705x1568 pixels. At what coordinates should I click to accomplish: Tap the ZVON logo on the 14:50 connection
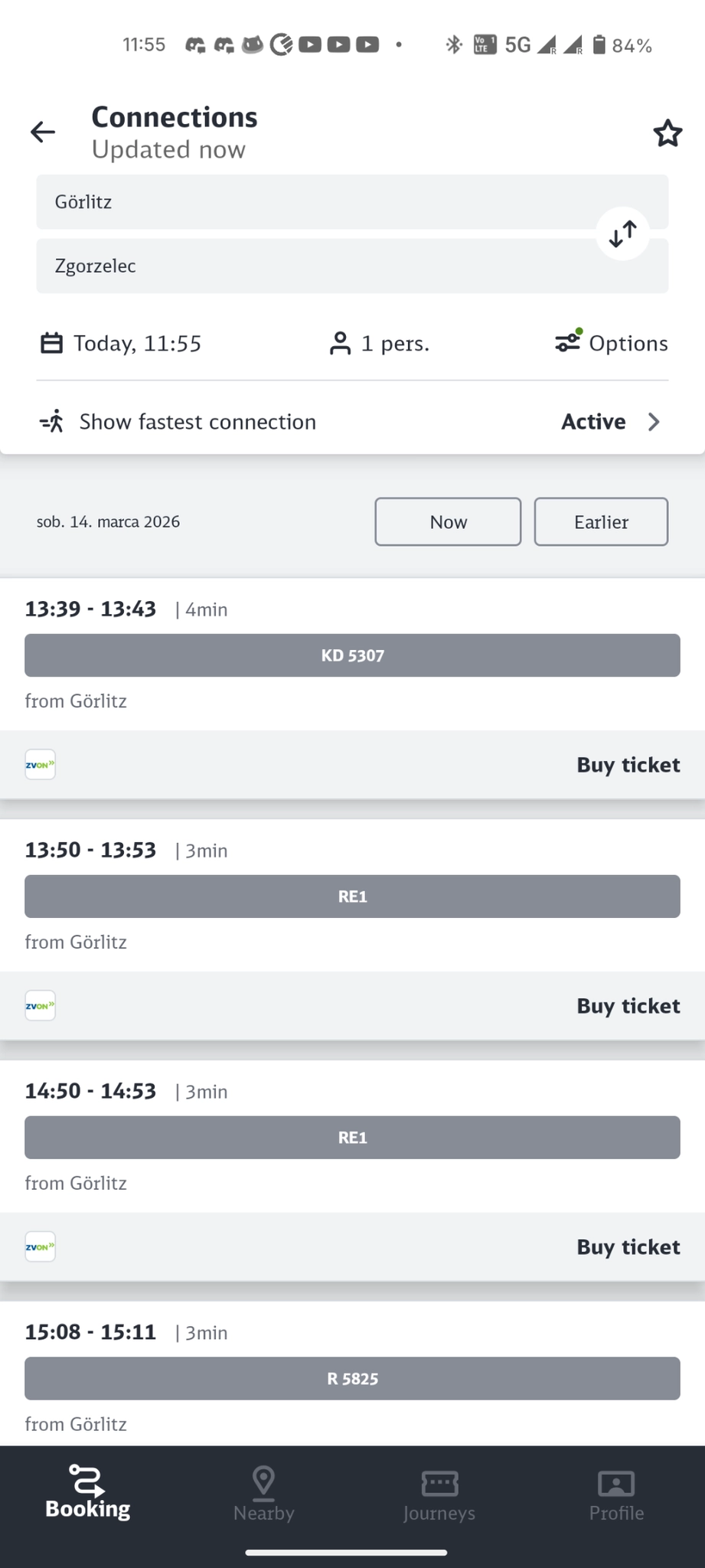click(41, 1246)
